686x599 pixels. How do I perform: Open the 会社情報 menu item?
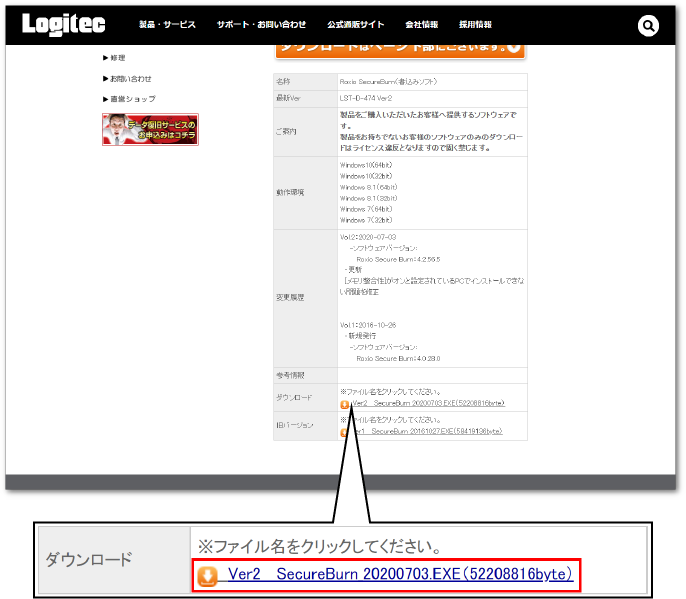pyautogui.click(x=422, y=25)
